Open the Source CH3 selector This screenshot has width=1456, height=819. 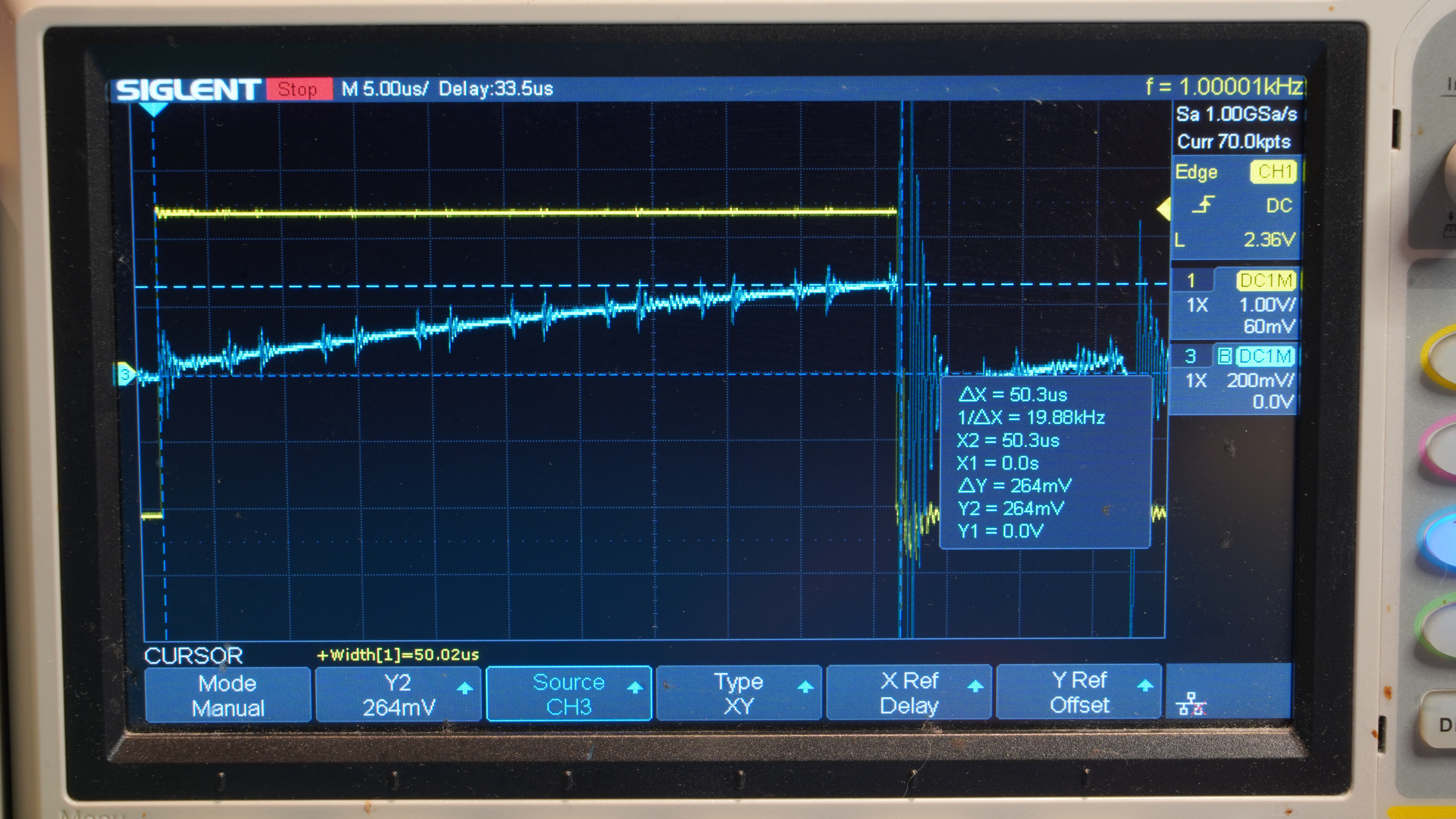[x=569, y=694]
